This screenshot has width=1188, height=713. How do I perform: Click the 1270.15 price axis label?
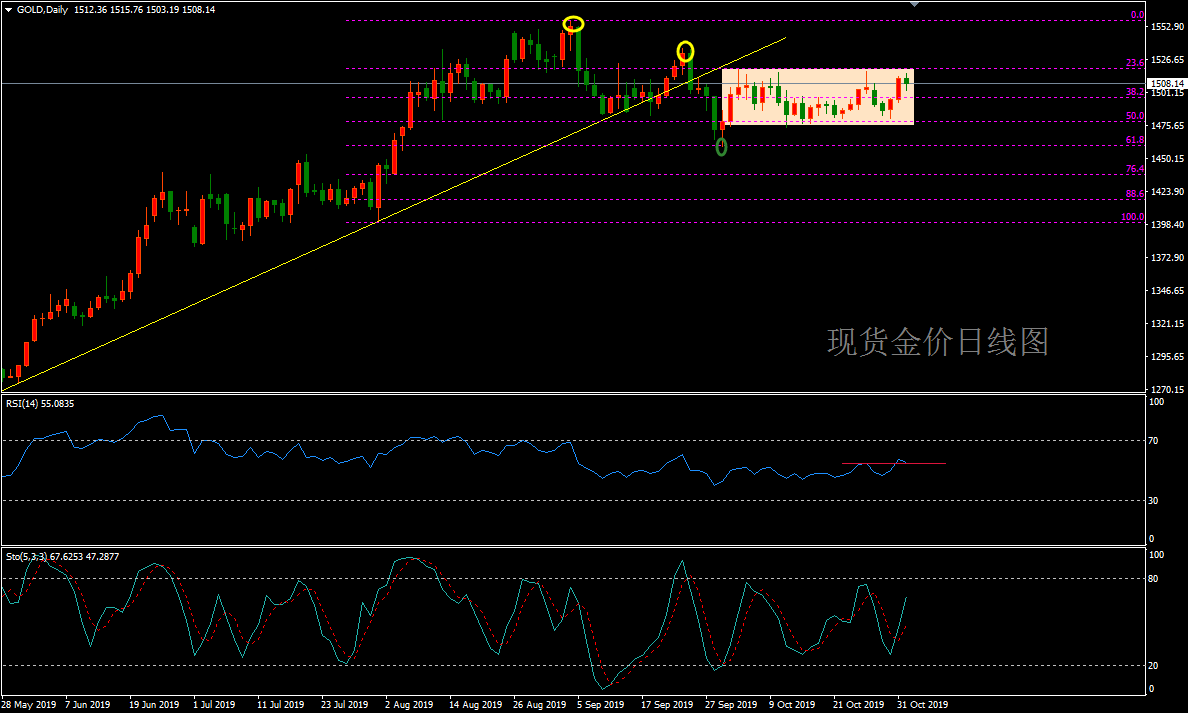(x=1167, y=389)
